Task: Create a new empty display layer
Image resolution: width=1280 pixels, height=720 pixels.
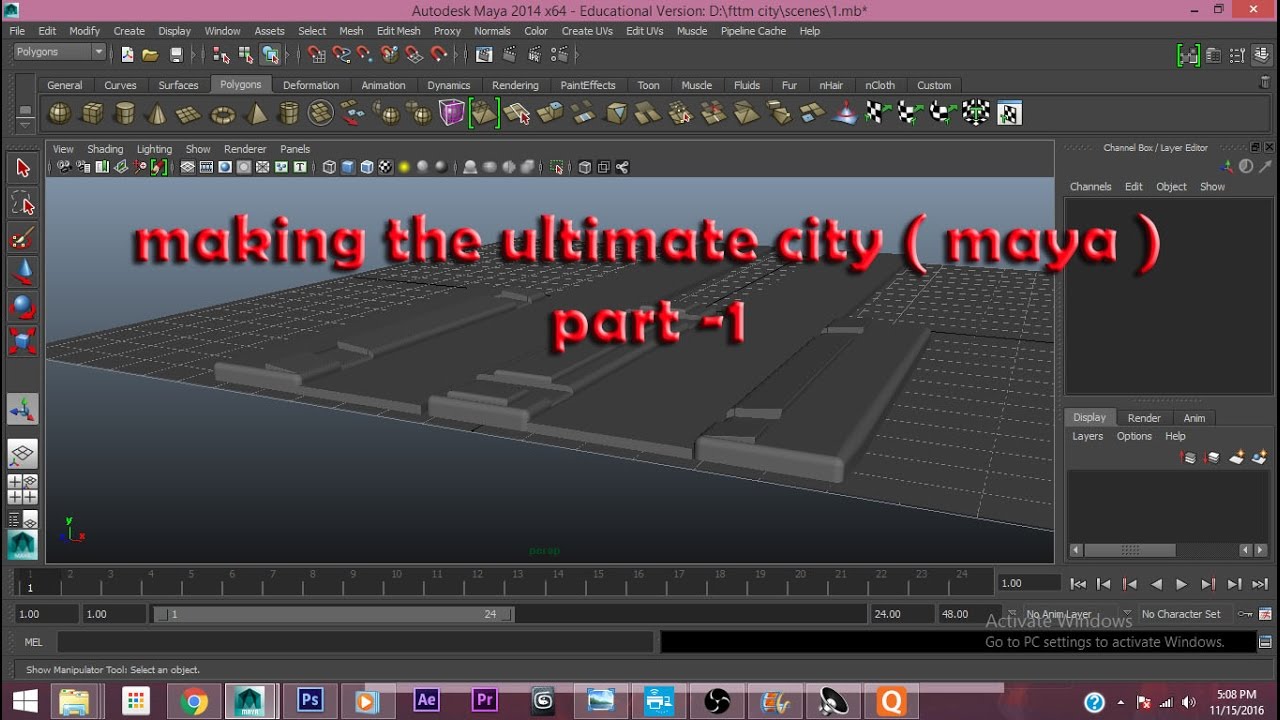Action: click(1236, 458)
